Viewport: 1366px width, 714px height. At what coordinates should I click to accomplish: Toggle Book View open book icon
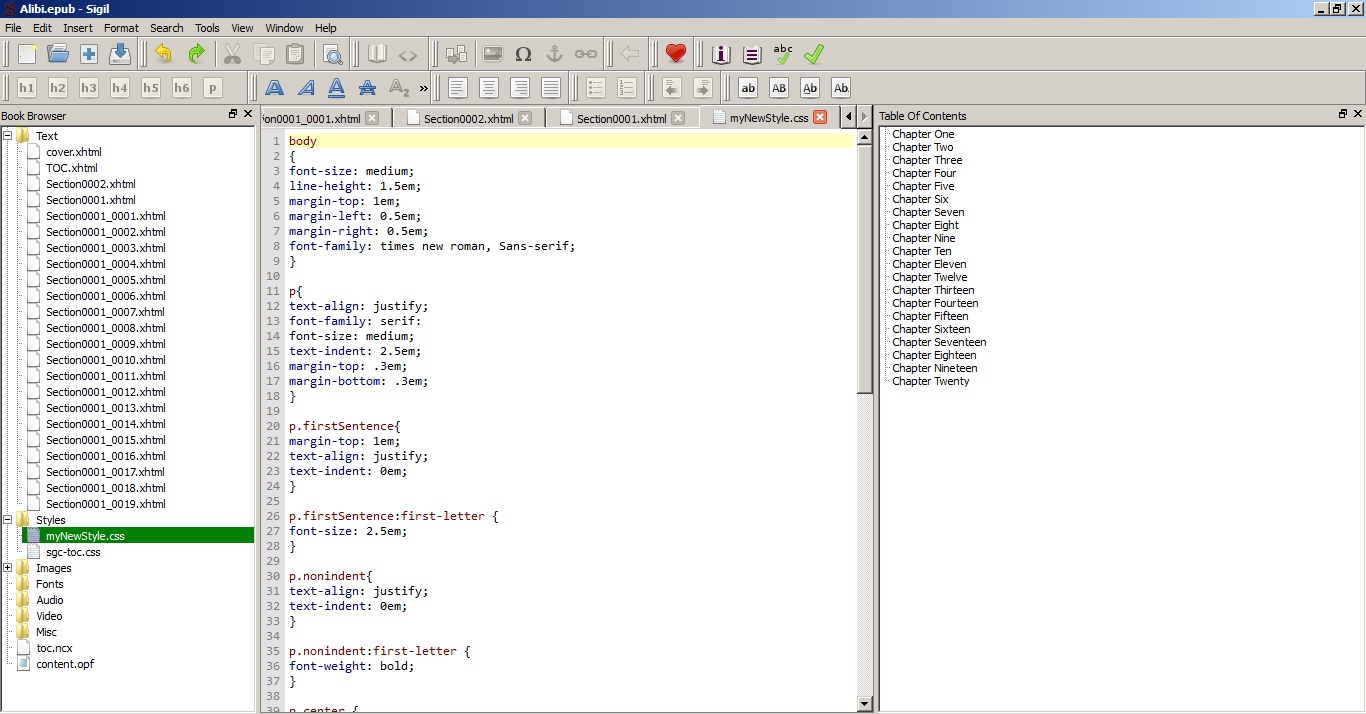click(x=377, y=54)
